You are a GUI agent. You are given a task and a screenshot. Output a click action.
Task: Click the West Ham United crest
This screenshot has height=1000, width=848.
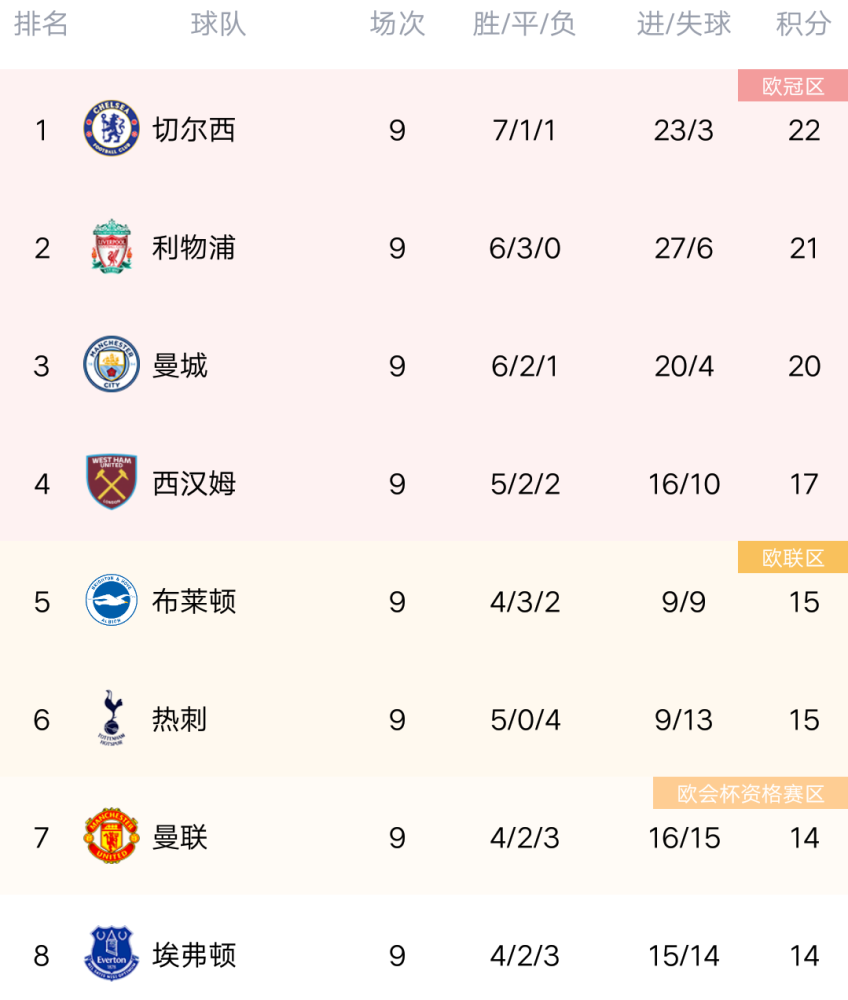coord(112,482)
